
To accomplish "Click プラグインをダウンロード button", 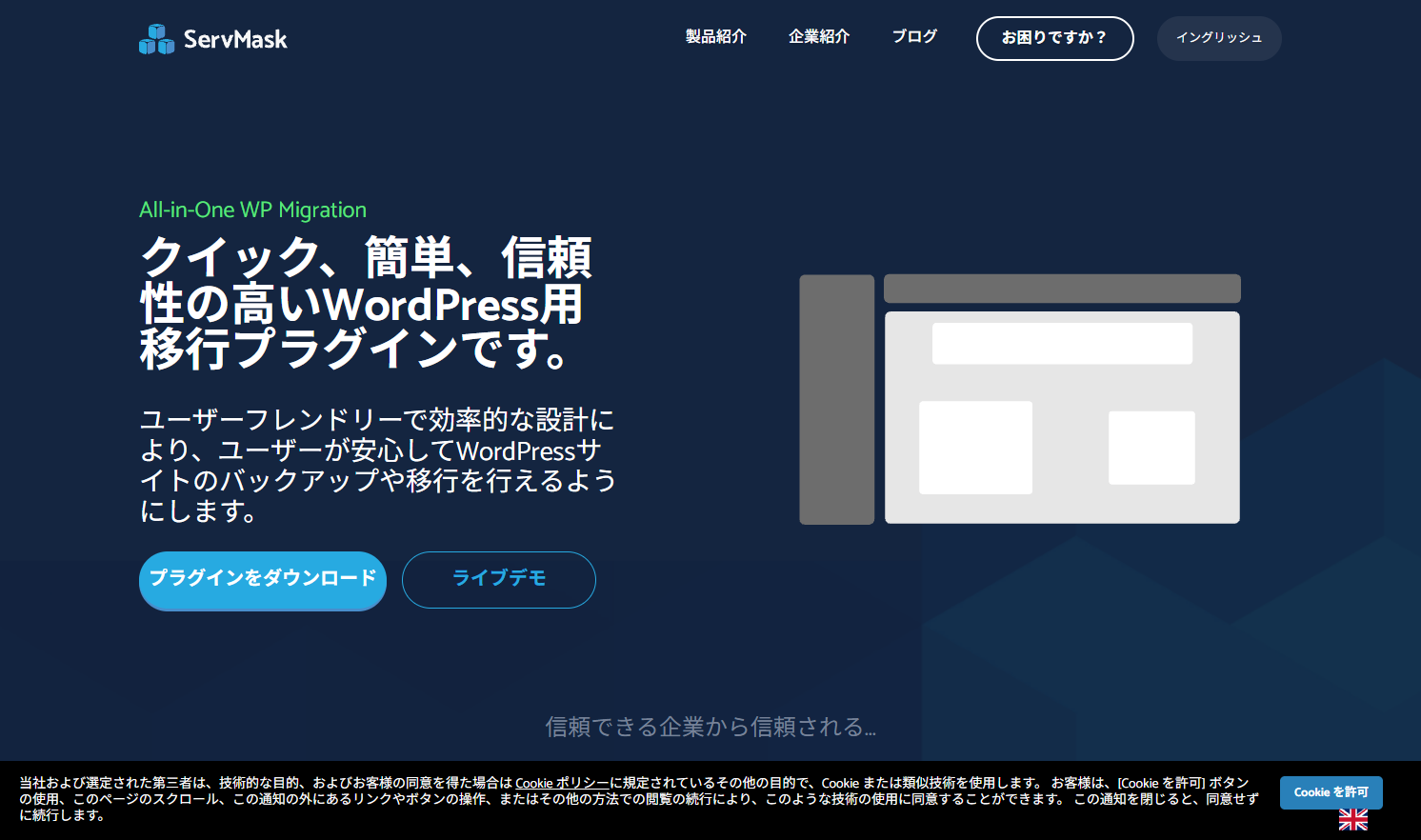I will [263, 580].
